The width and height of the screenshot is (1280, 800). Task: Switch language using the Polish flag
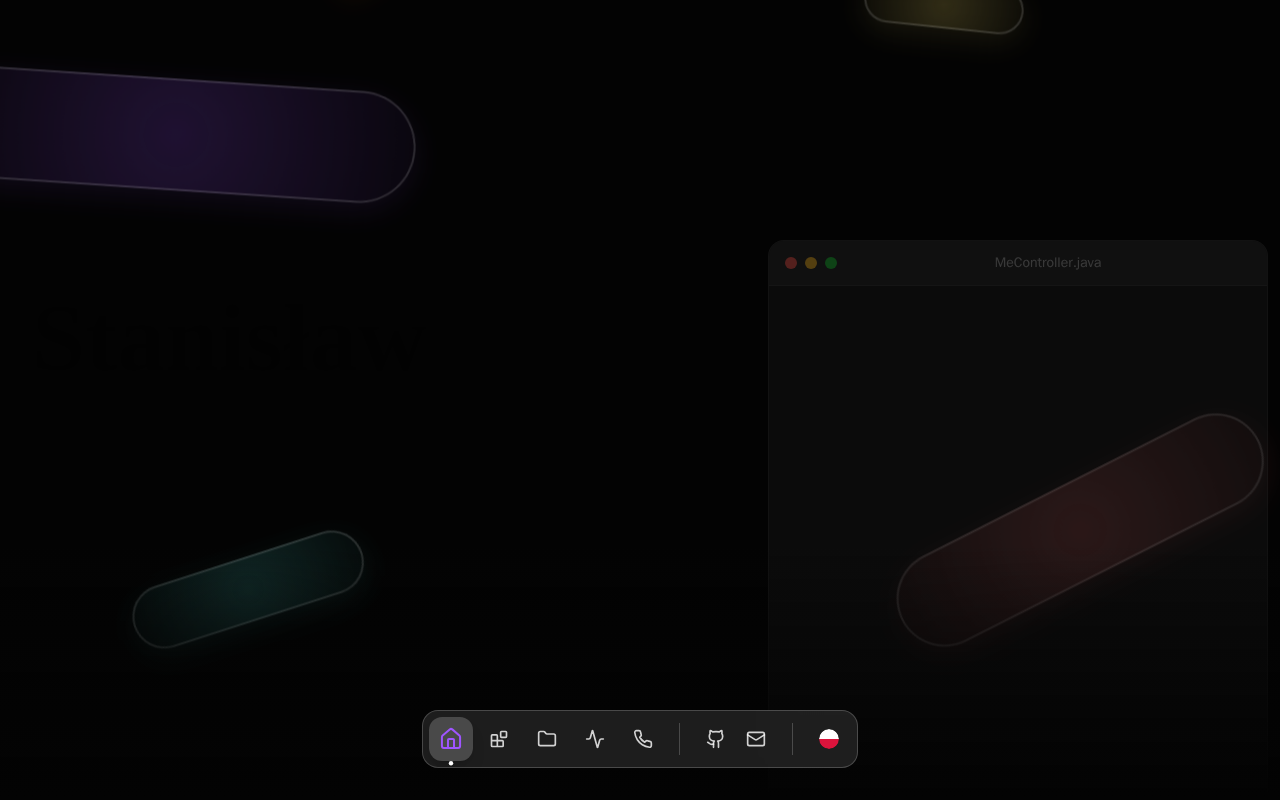coord(829,739)
